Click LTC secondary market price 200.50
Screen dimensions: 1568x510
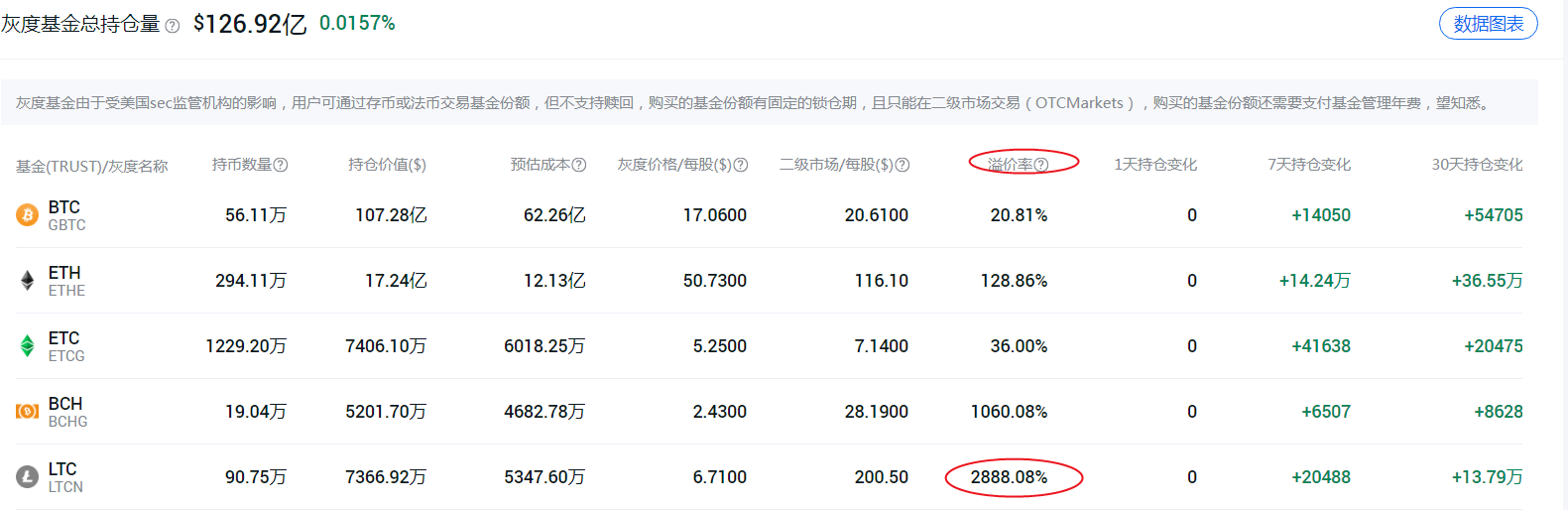[x=882, y=477]
